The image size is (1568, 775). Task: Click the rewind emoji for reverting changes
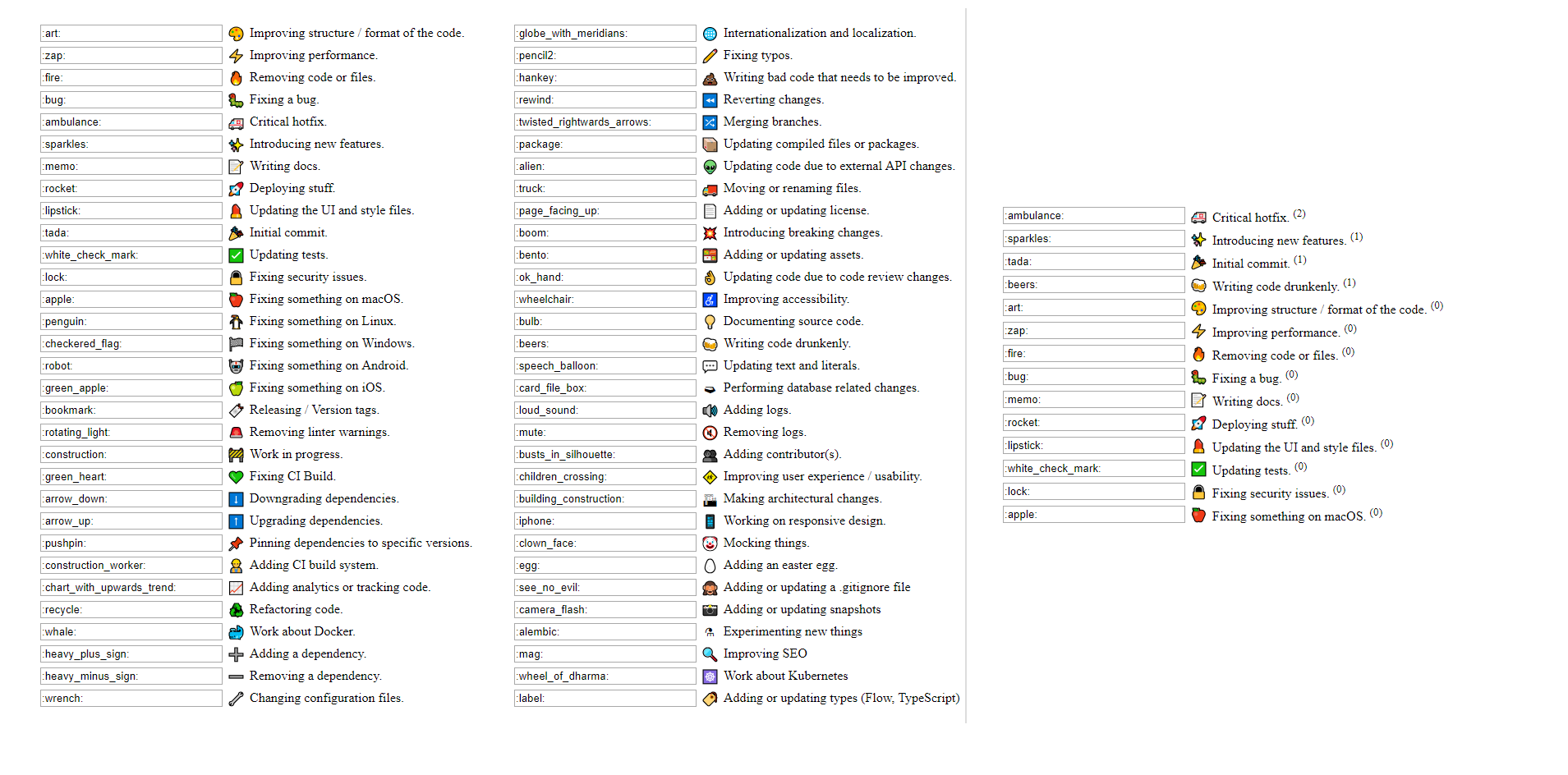tap(710, 100)
